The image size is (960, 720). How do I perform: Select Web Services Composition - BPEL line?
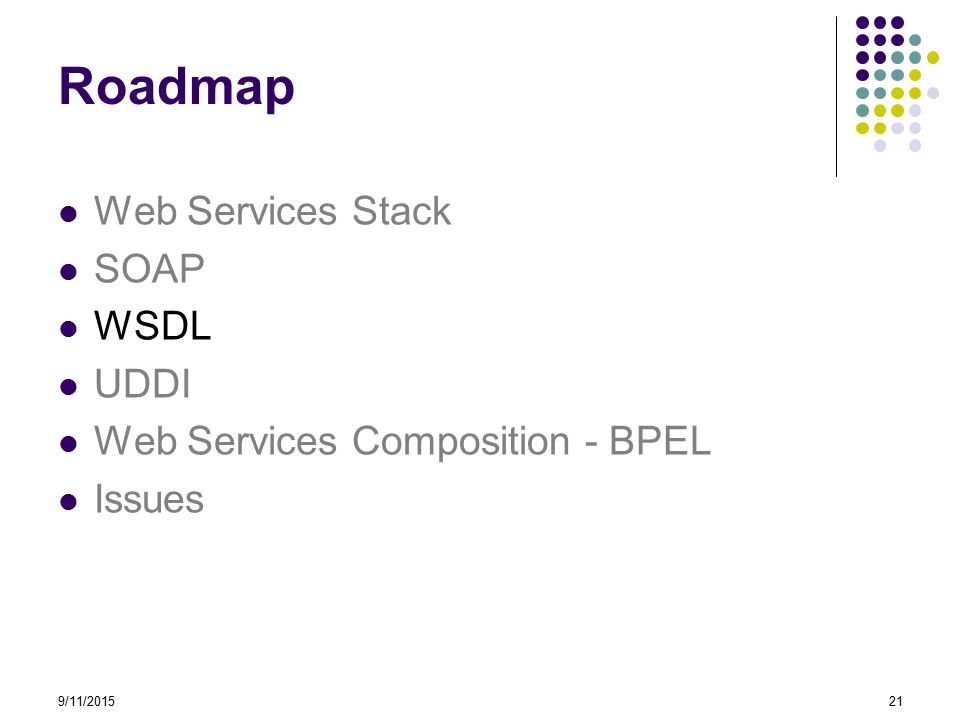[x=402, y=441]
